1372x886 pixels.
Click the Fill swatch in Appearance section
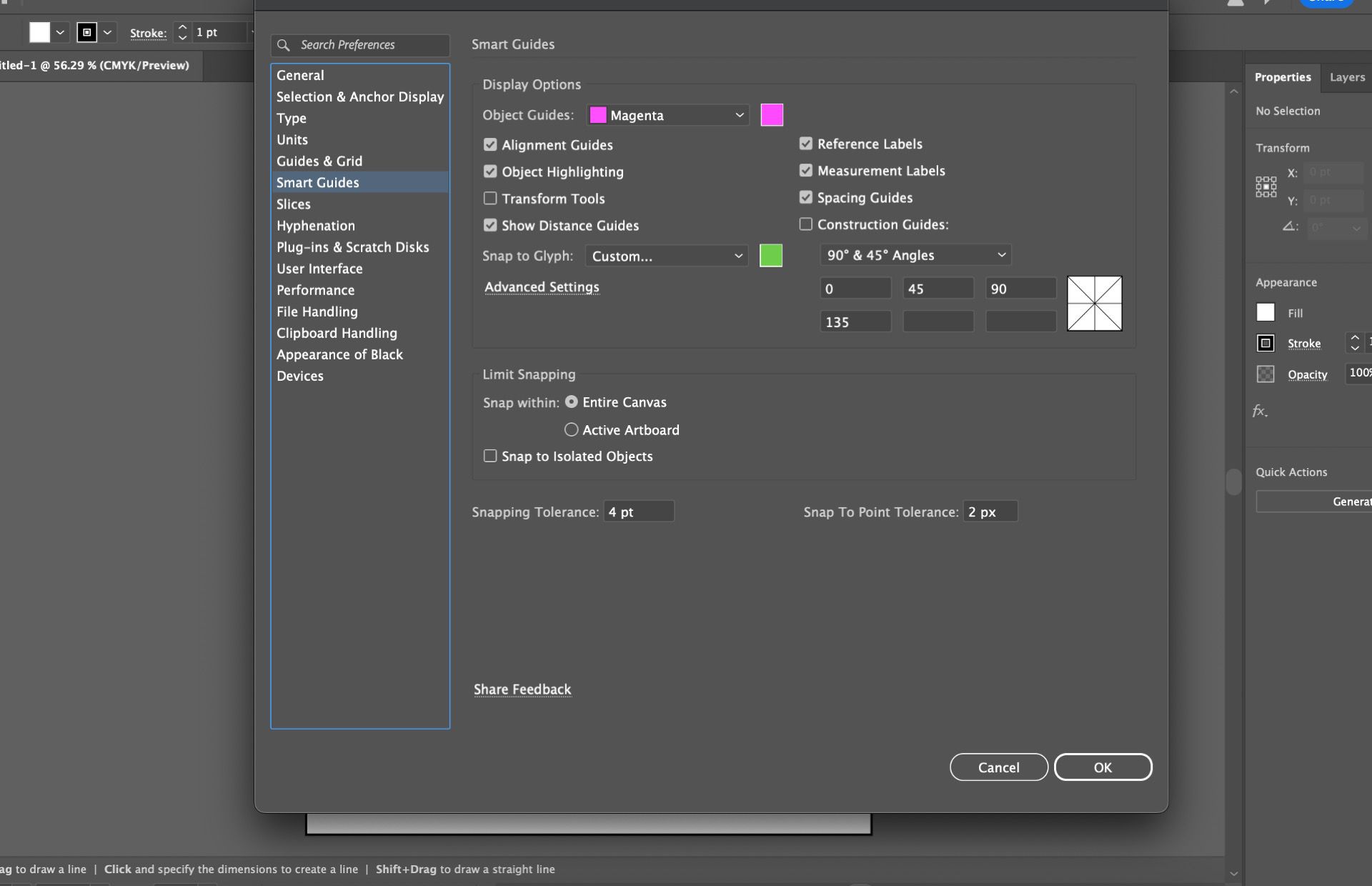(1265, 312)
